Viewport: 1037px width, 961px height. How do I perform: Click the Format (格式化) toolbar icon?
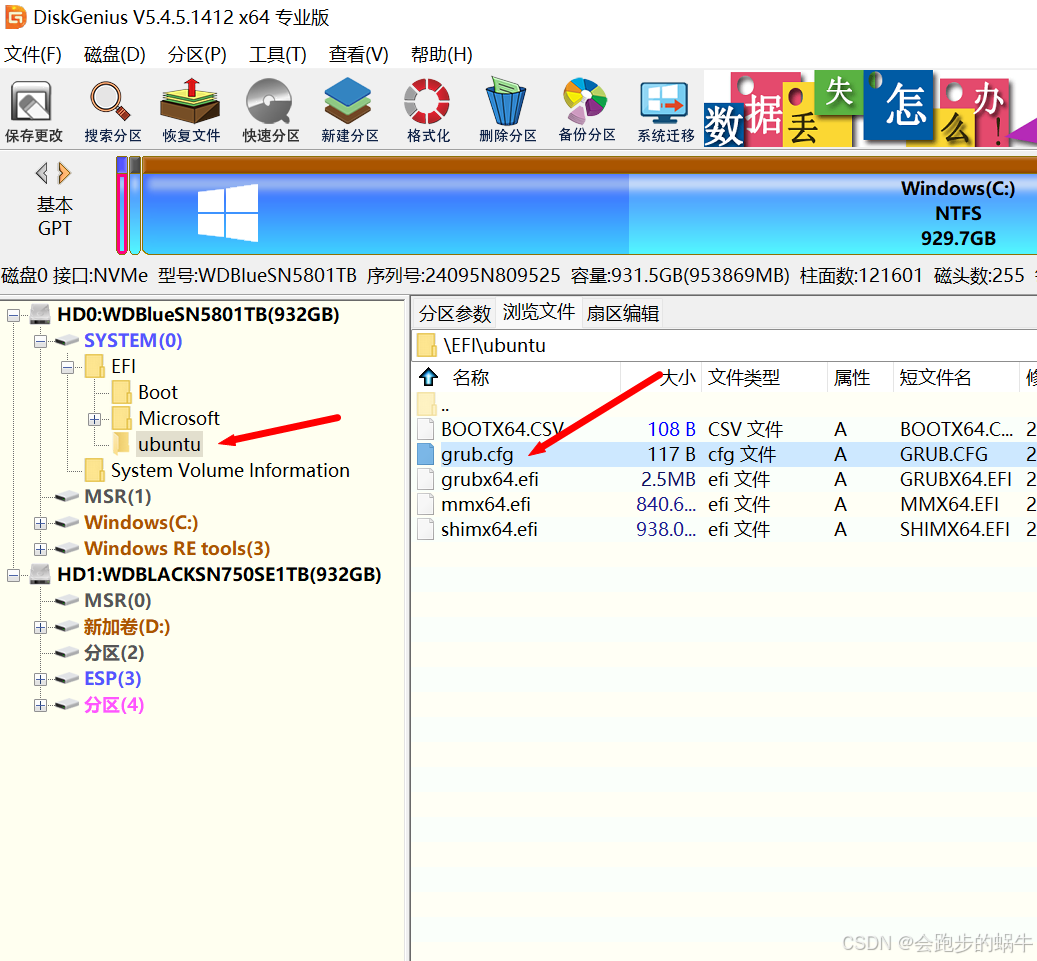428,110
